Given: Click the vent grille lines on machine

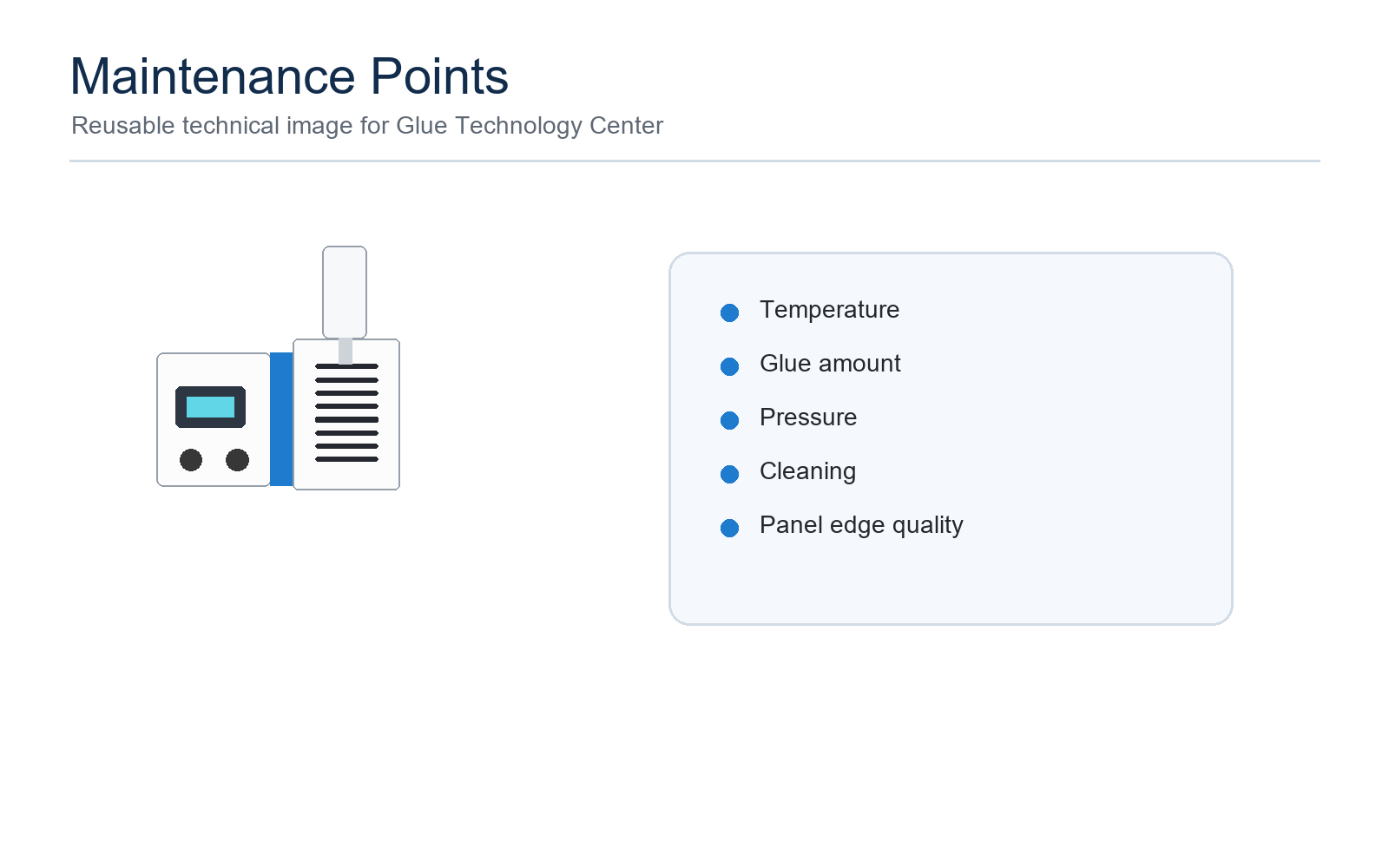Looking at the screenshot, I should 346,413.
